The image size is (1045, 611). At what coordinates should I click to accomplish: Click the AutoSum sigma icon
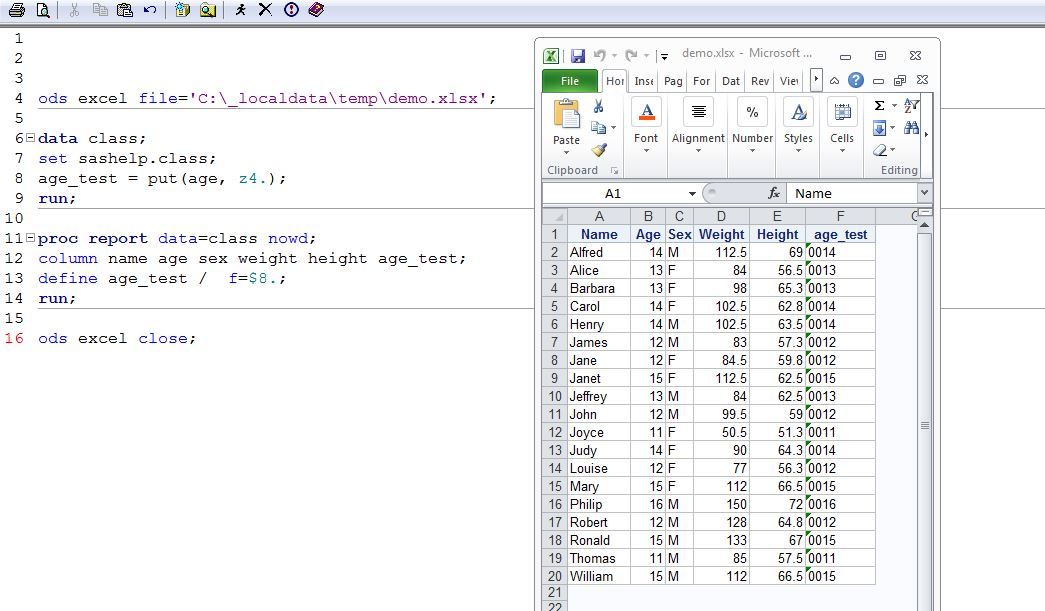880,106
